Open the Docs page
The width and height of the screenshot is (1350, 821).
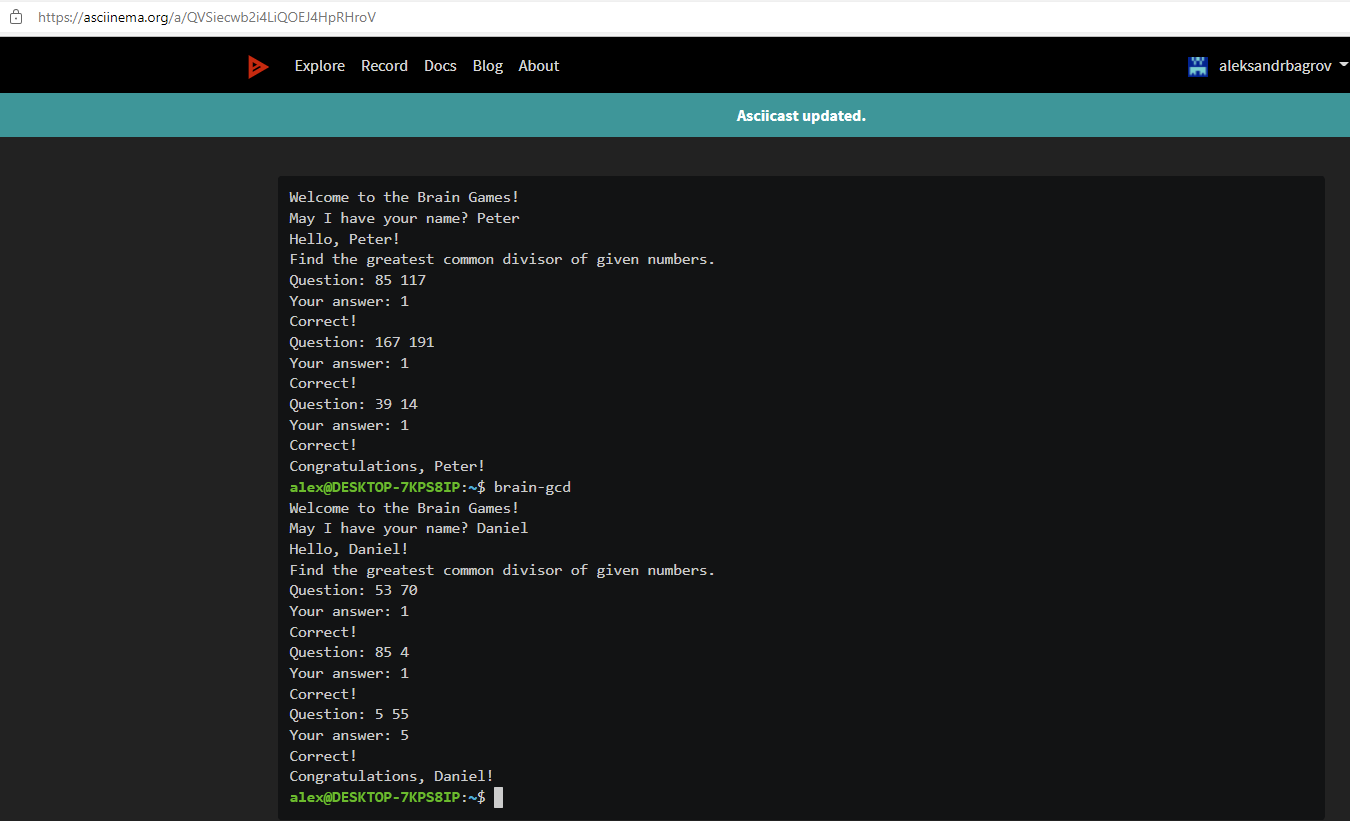(x=440, y=65)
